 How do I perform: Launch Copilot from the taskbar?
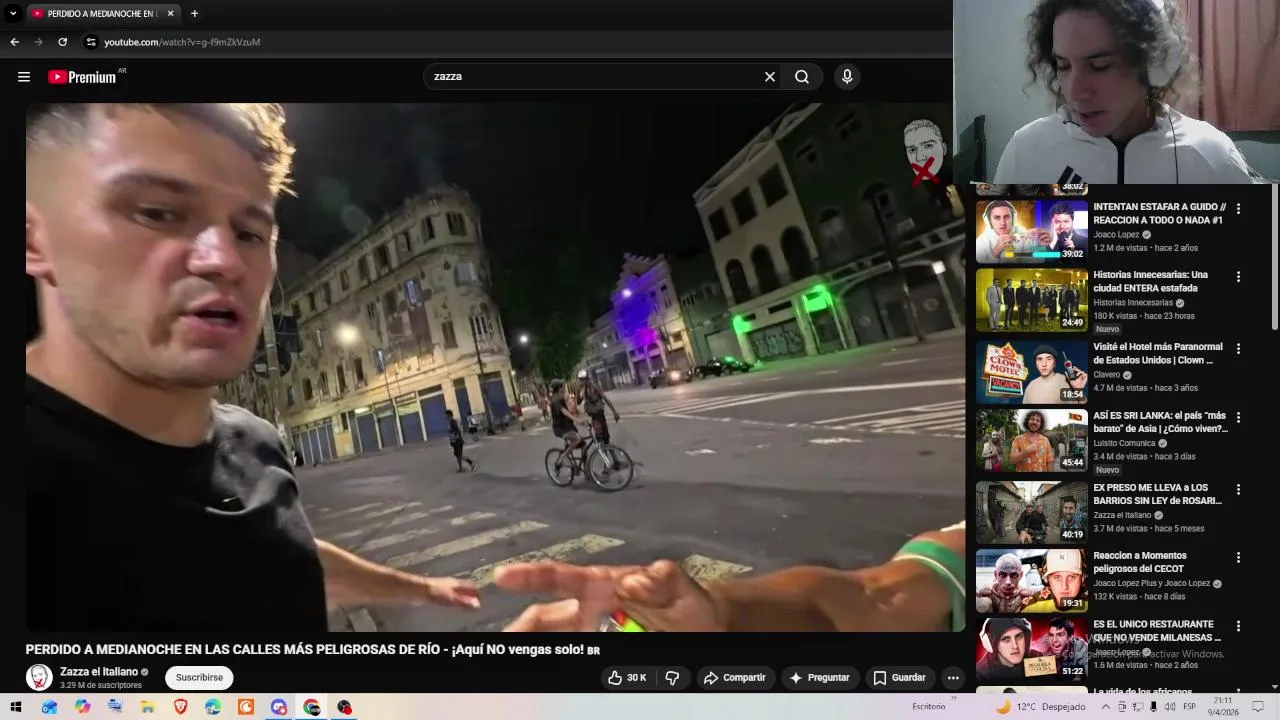coord(82,707)
